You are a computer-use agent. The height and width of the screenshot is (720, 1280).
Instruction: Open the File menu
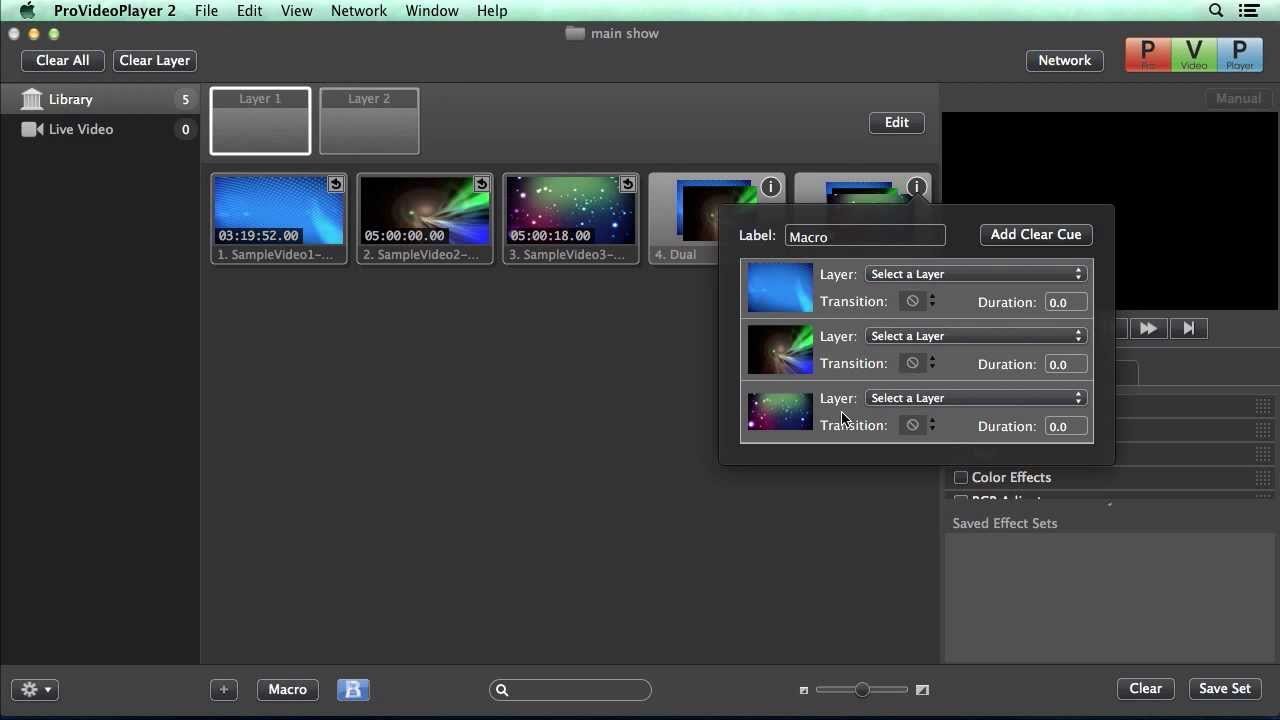click(x=206, y=11)
